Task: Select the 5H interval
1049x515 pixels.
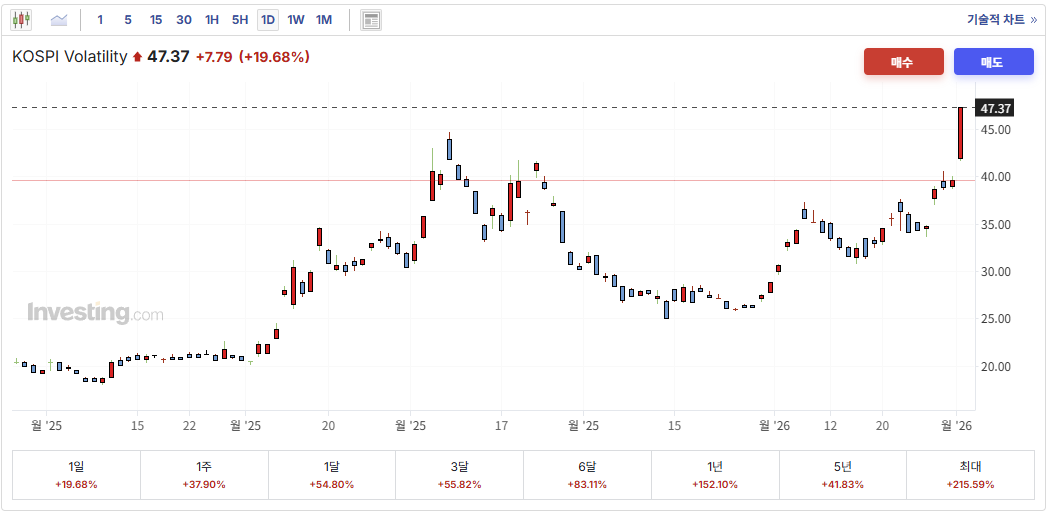Action: (x=240, y=20)
